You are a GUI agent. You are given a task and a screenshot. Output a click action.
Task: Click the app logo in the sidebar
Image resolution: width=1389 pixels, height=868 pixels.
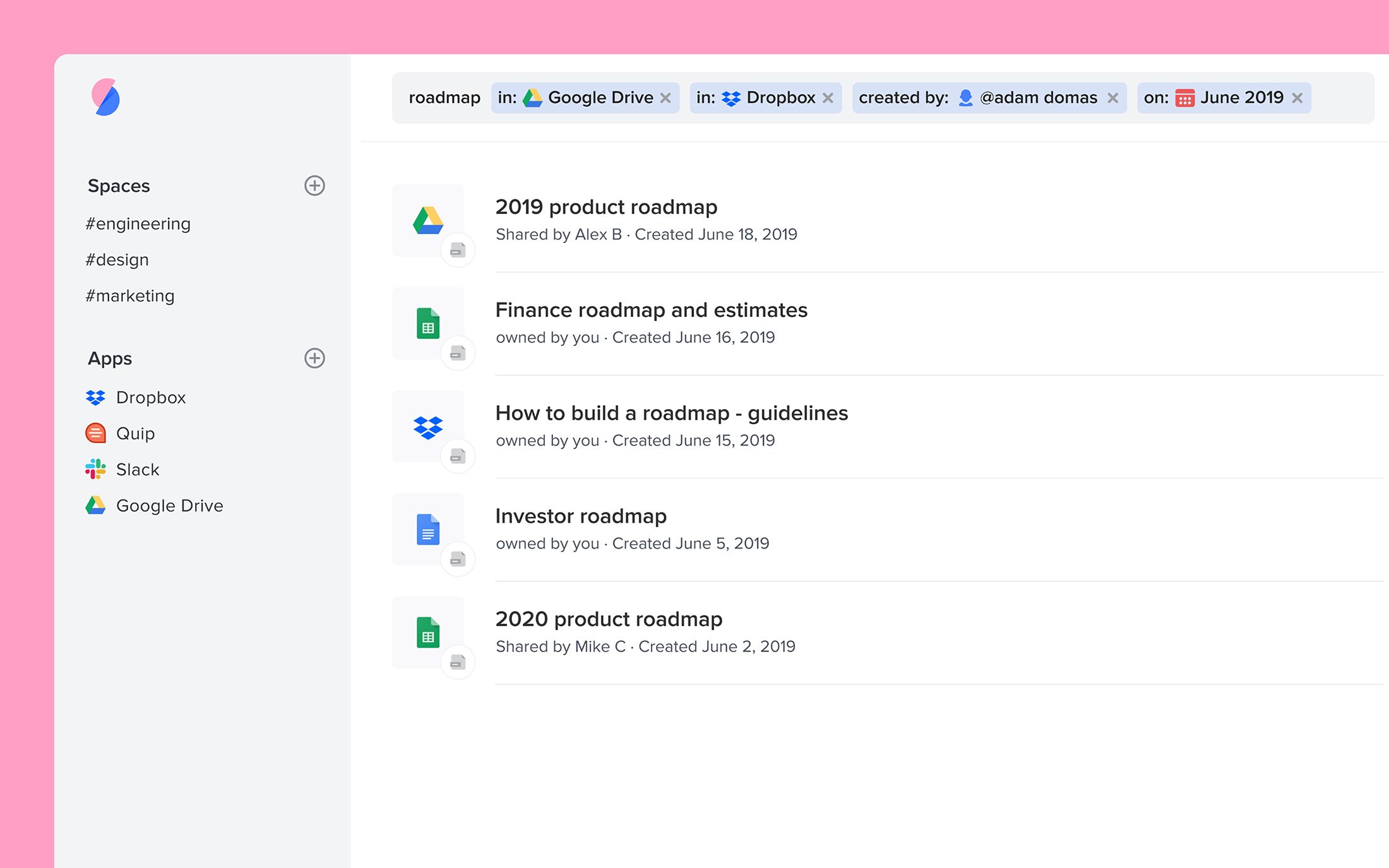[x=105, y=97]
